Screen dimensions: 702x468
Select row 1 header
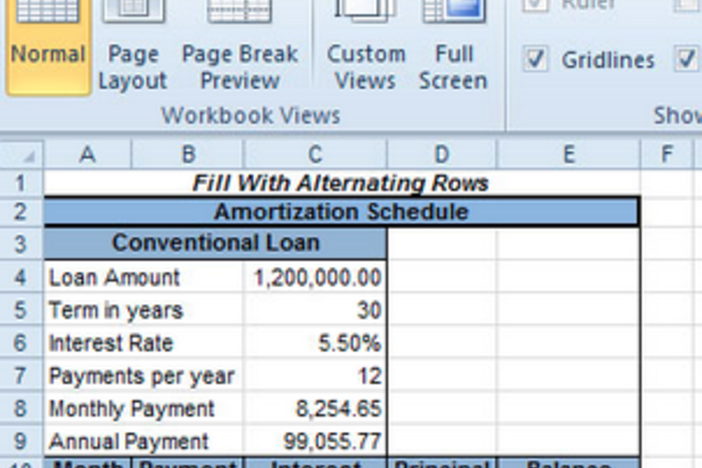[21, 183]
